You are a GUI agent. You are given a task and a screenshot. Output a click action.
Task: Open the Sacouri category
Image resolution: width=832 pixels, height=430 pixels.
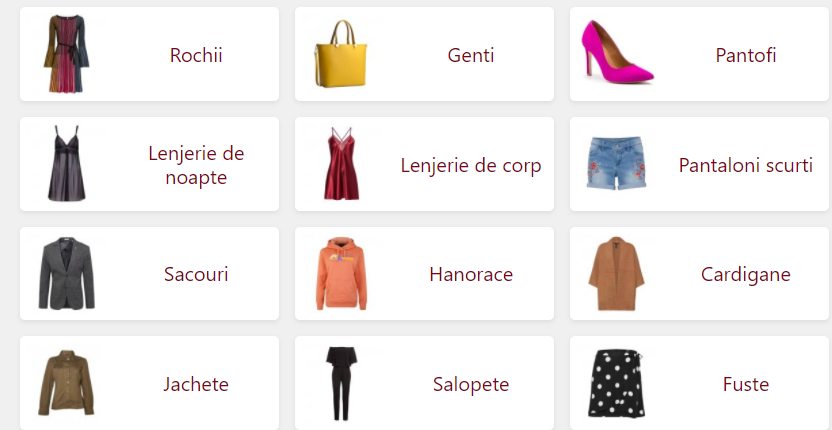(196, 274)
